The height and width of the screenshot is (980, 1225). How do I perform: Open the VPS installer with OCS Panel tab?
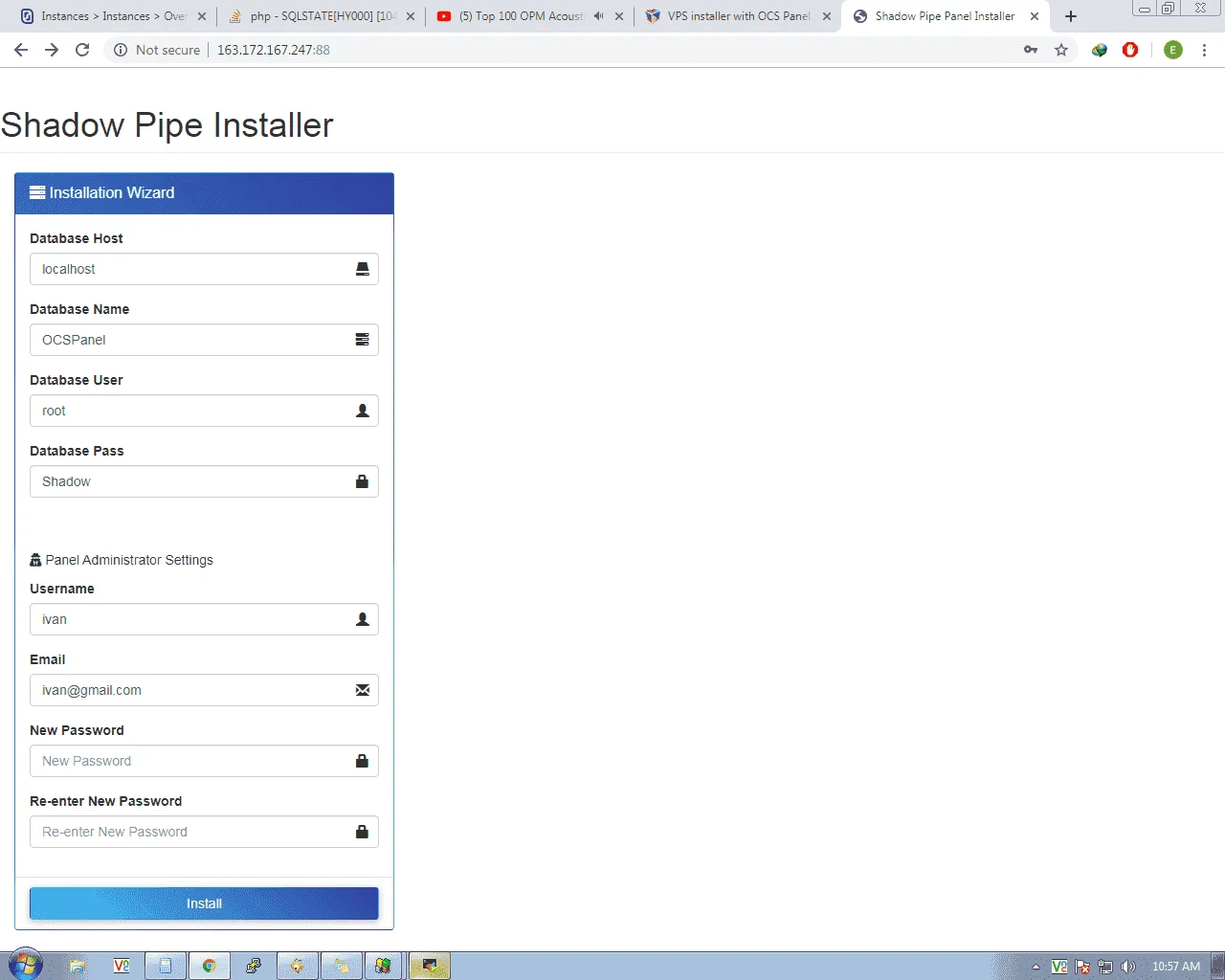[x=738, y=16]
